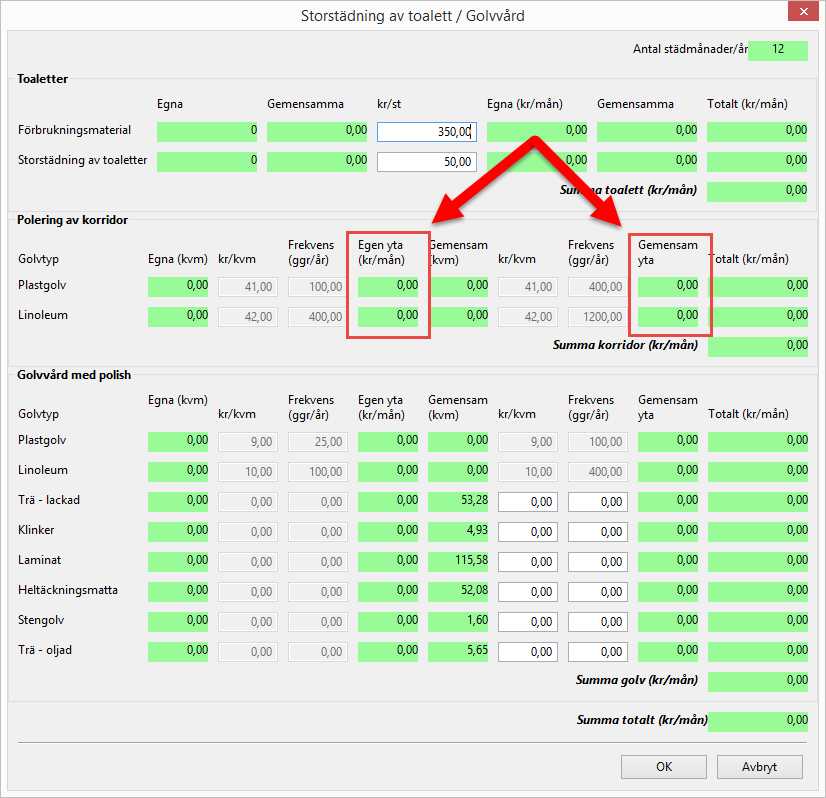This screenshot has width=826, height=798.
Task: Select Trä - lackad shared area 53,28
Action: tap(458, 501)
